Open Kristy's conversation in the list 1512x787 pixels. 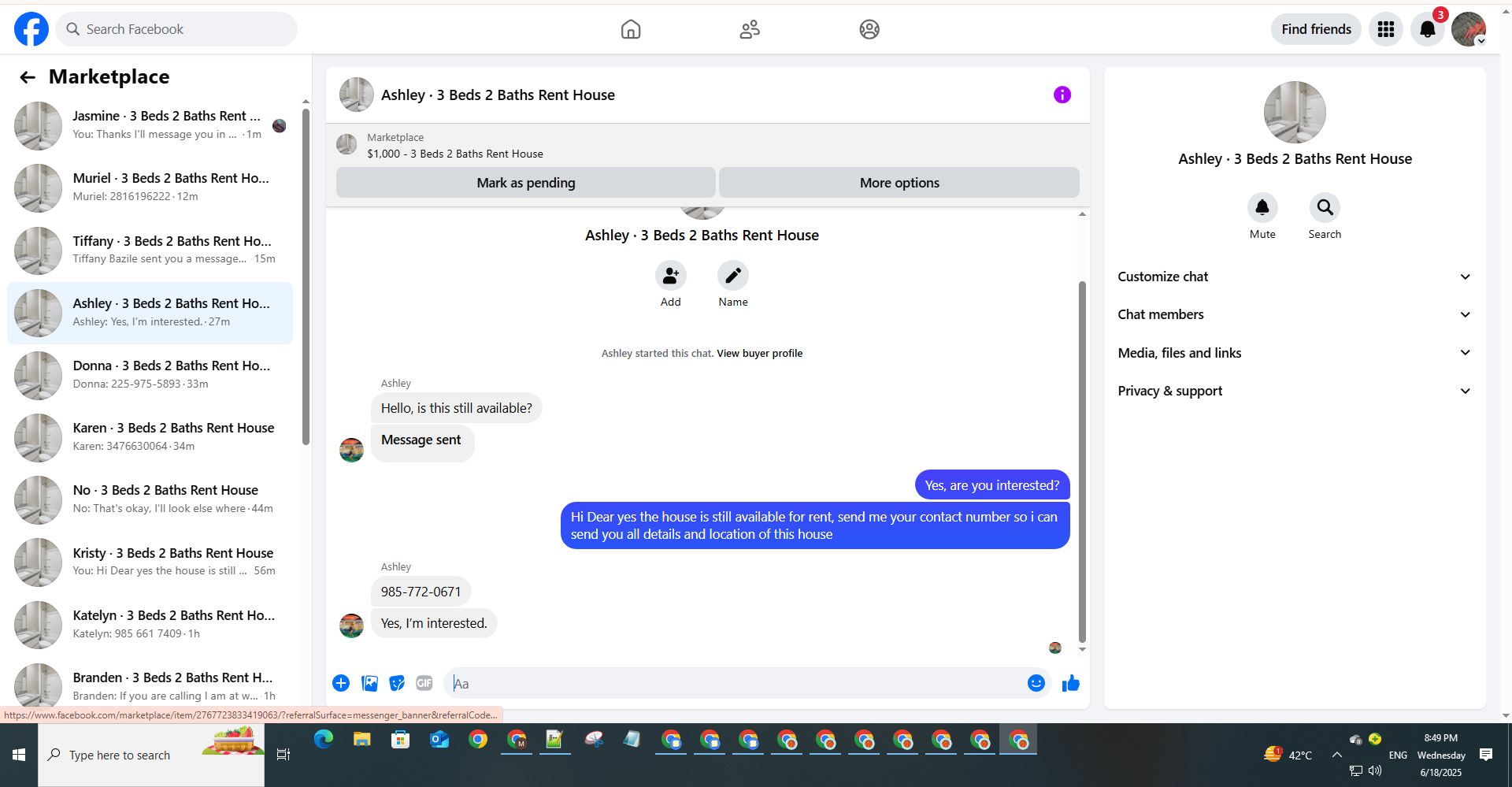tap(150, 562)
